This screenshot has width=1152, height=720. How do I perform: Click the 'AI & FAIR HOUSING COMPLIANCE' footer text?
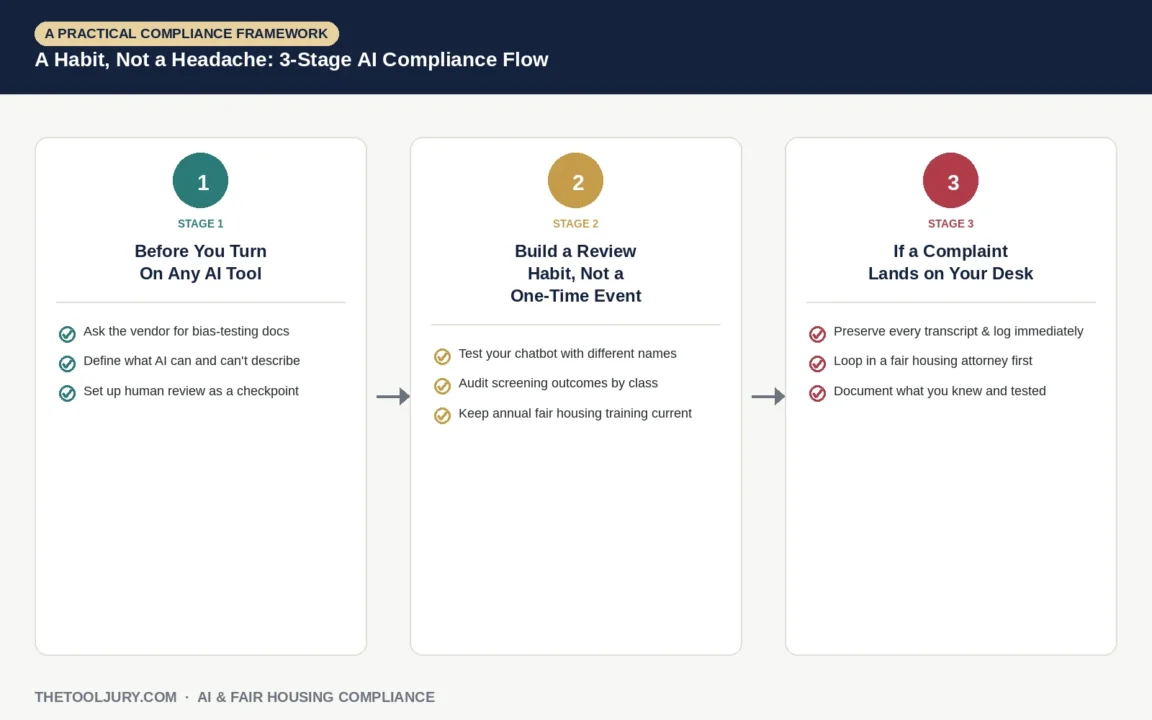coord(316,697)
